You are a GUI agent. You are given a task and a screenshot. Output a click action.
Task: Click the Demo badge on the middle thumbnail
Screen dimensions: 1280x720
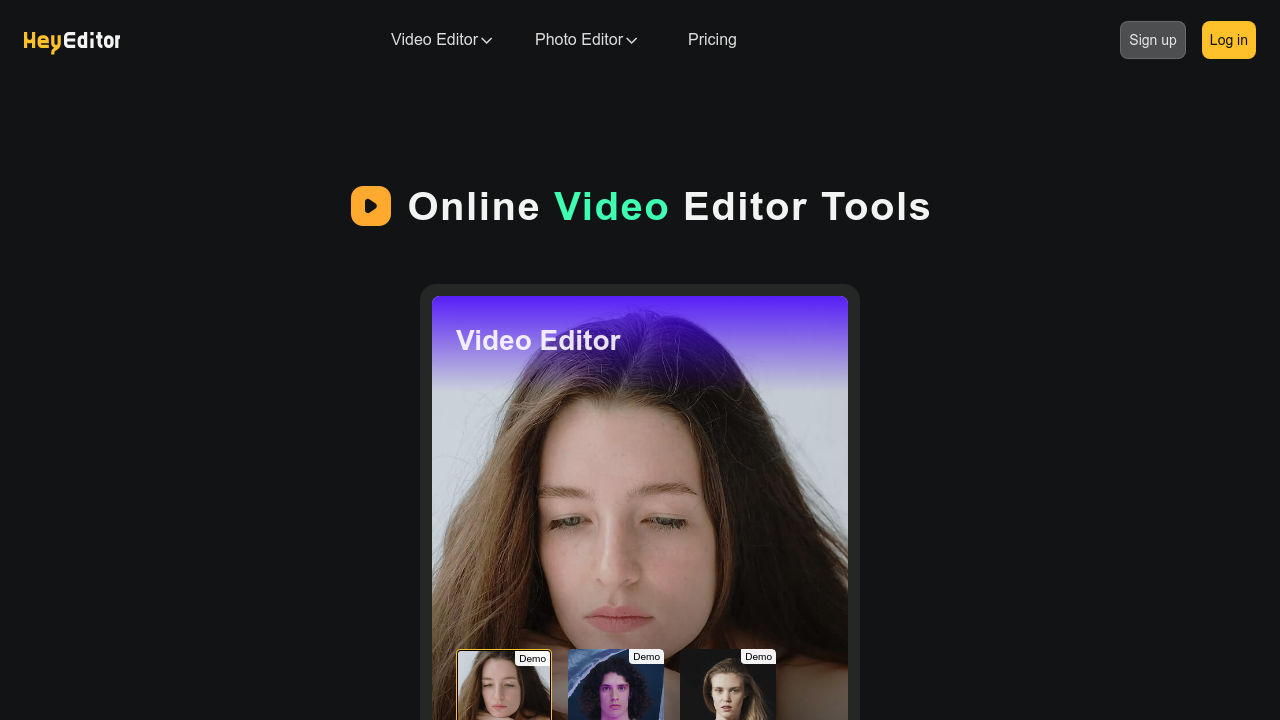(646, 656)
